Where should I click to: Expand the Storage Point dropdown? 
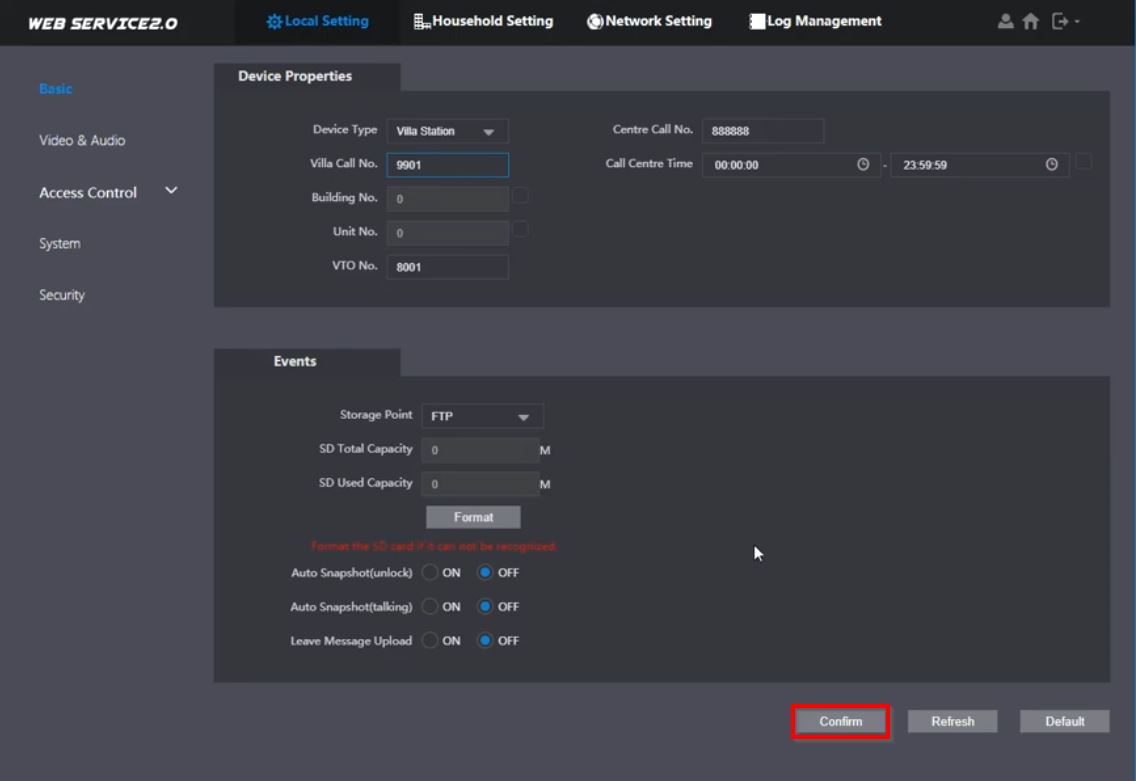[482, 416]
